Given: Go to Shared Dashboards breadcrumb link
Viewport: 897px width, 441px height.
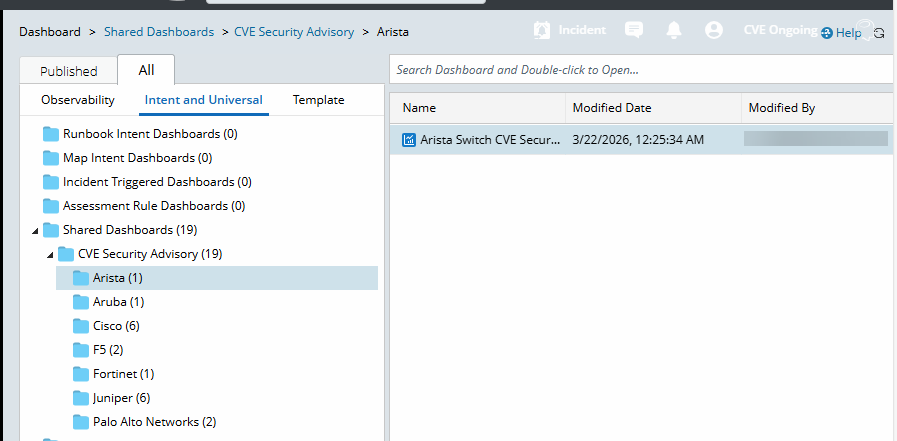Looking at the screenshot, I should pyautogui.click(x=159, y=32).
